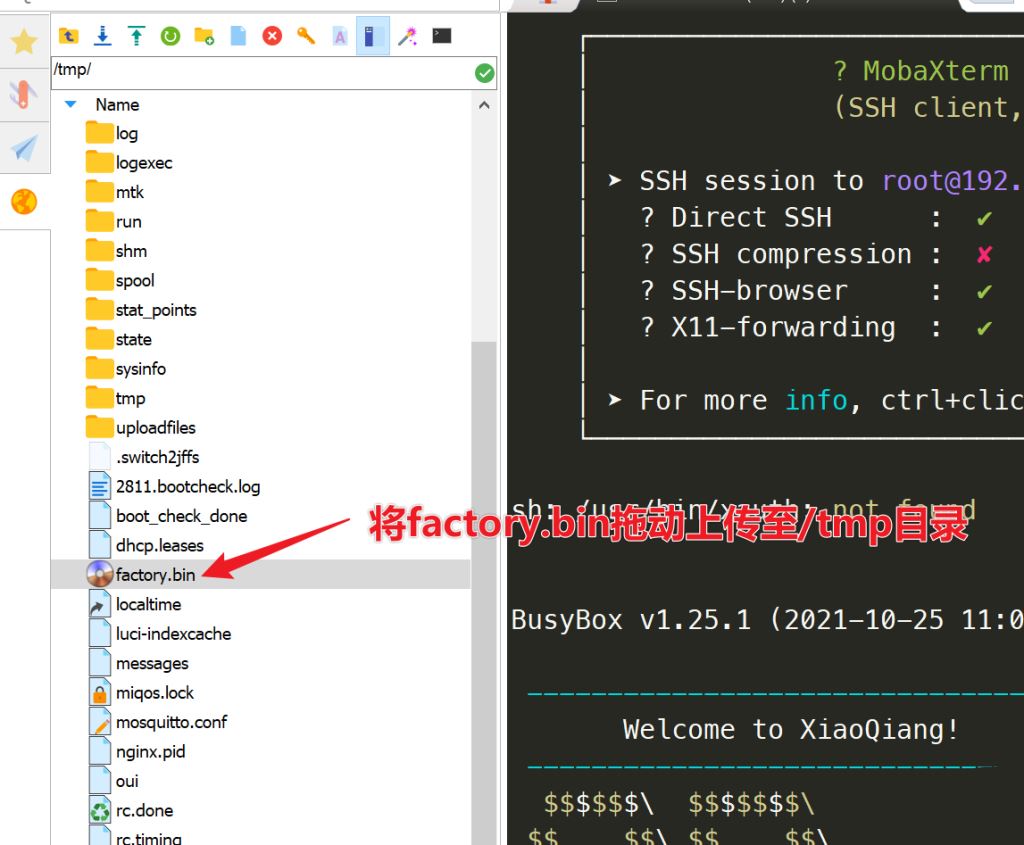Create new file icon in SFTP toolbar
The height and width of the screenshot is (845, 1024).
point(238,35)
